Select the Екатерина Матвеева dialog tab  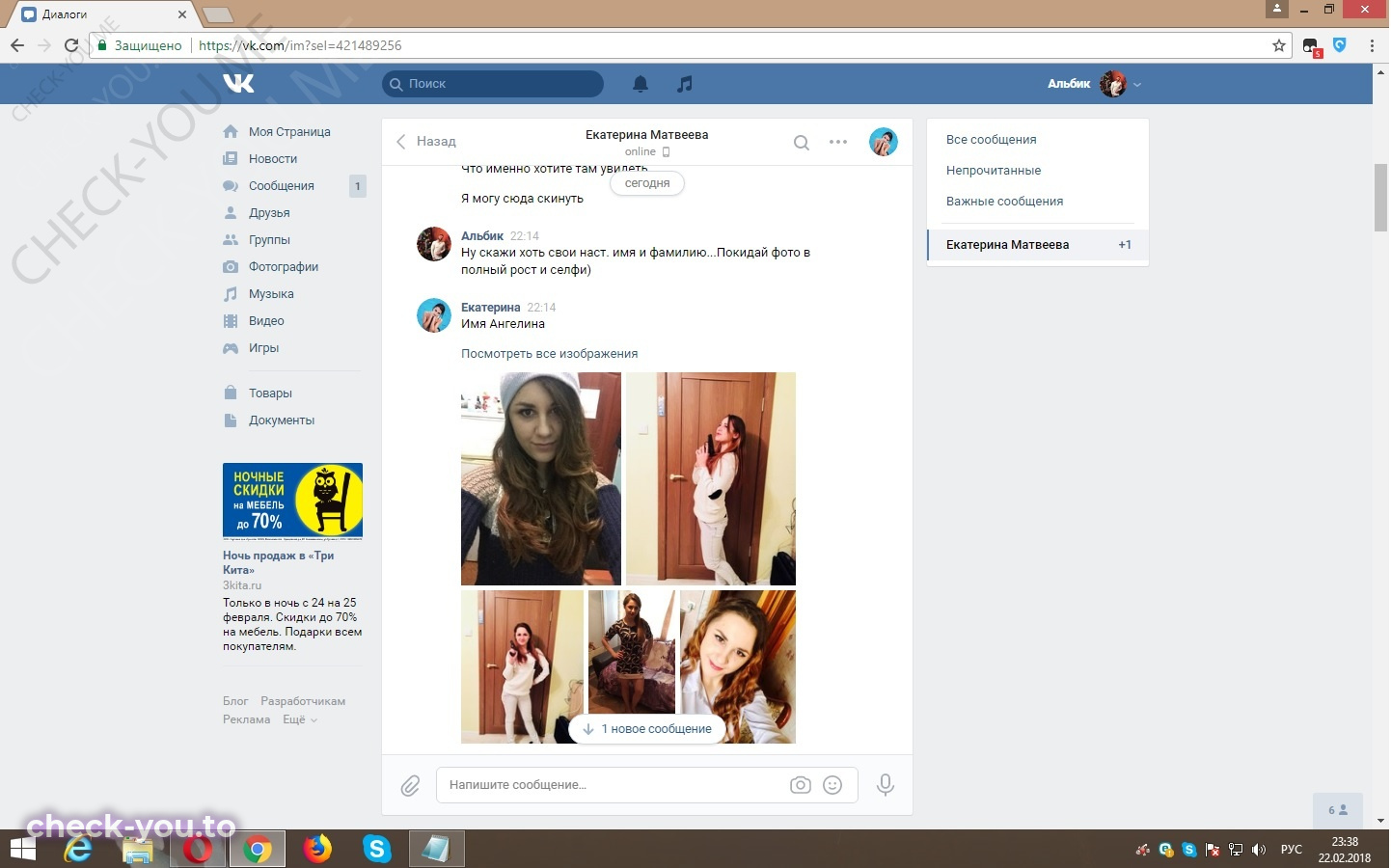click(1038, 245)
